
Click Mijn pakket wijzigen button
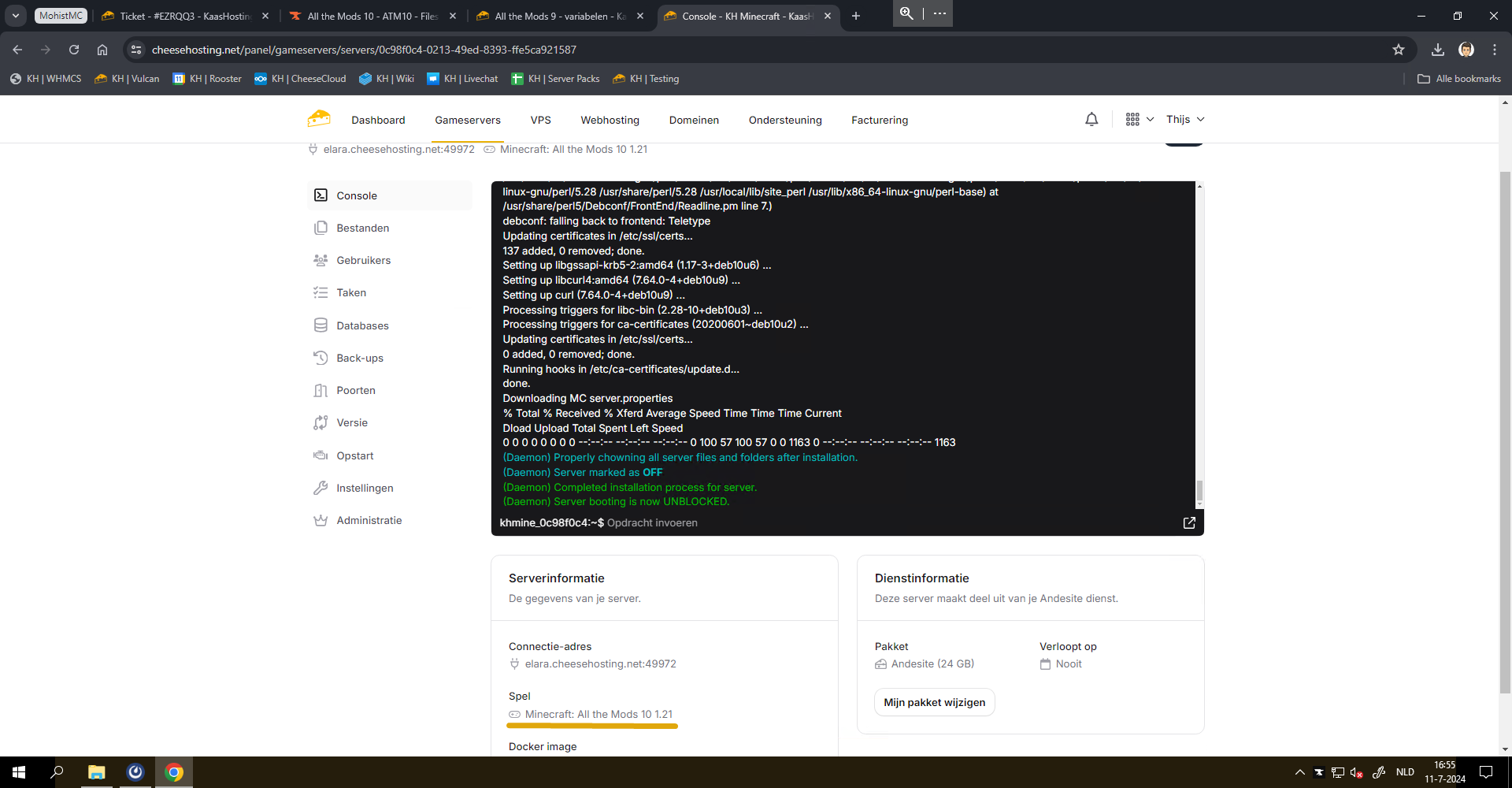(x=934, y=703)
